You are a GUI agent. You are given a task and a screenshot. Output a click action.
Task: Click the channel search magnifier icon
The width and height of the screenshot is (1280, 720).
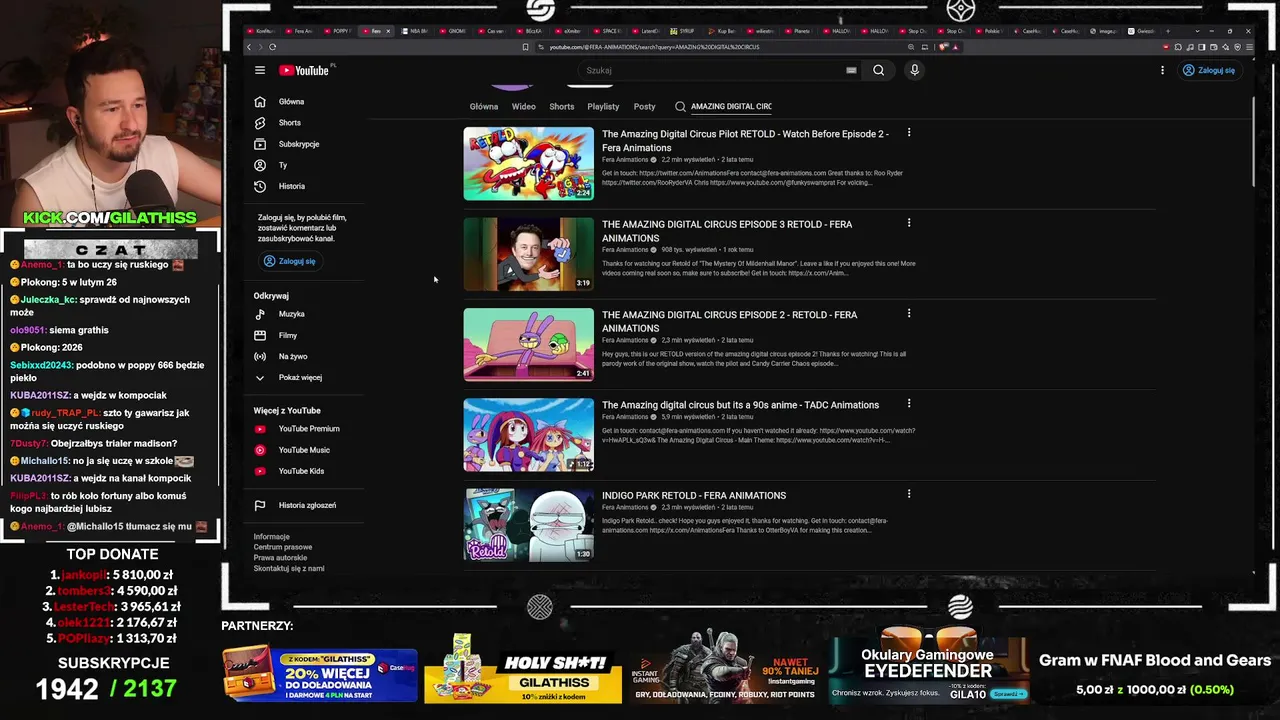[x=680, y=106]
